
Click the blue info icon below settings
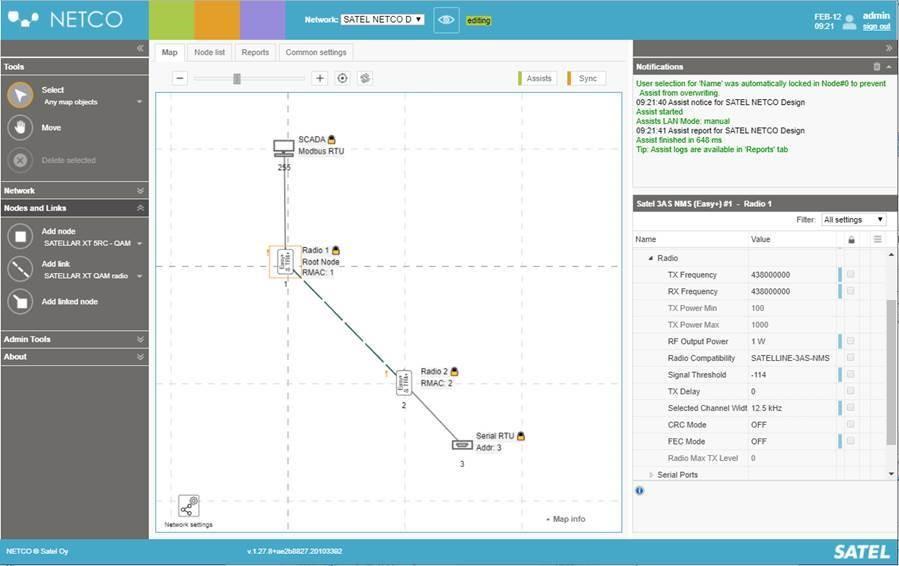pos(639,490)
